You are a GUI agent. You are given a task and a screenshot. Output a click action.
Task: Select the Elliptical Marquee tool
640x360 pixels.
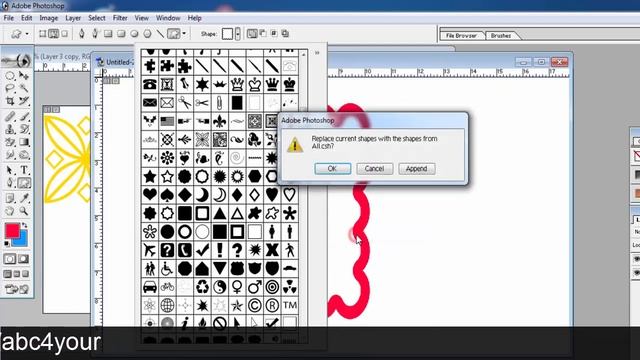(x=10, y=76)
